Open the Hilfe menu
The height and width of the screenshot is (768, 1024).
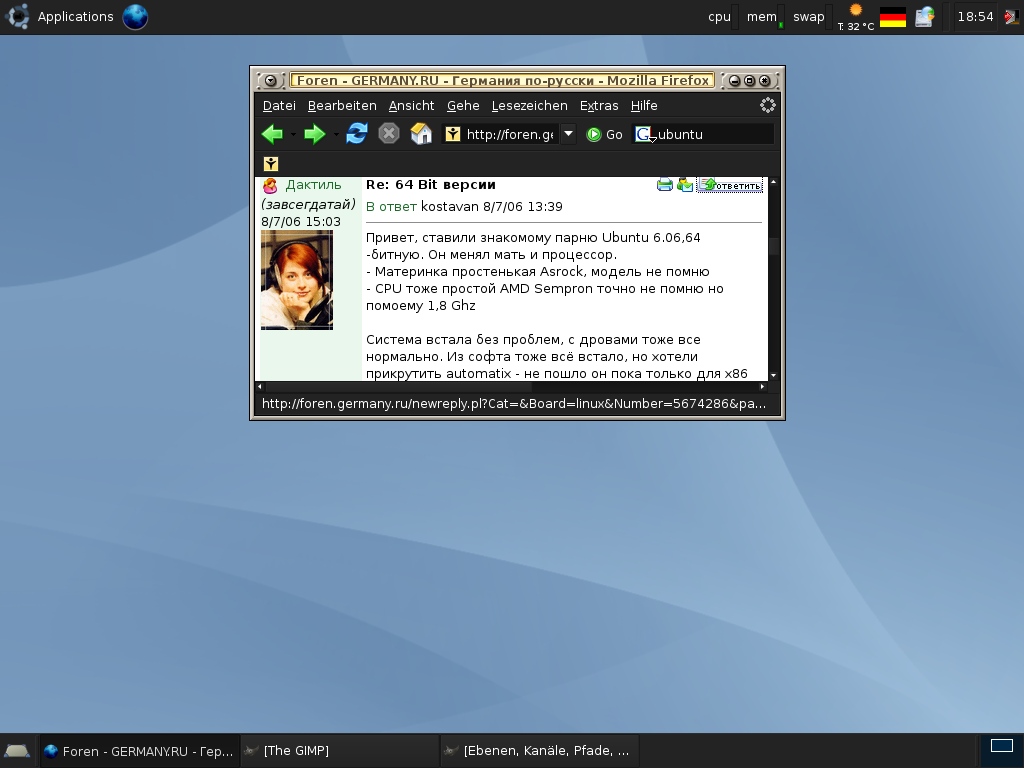(x=644, y=106)
